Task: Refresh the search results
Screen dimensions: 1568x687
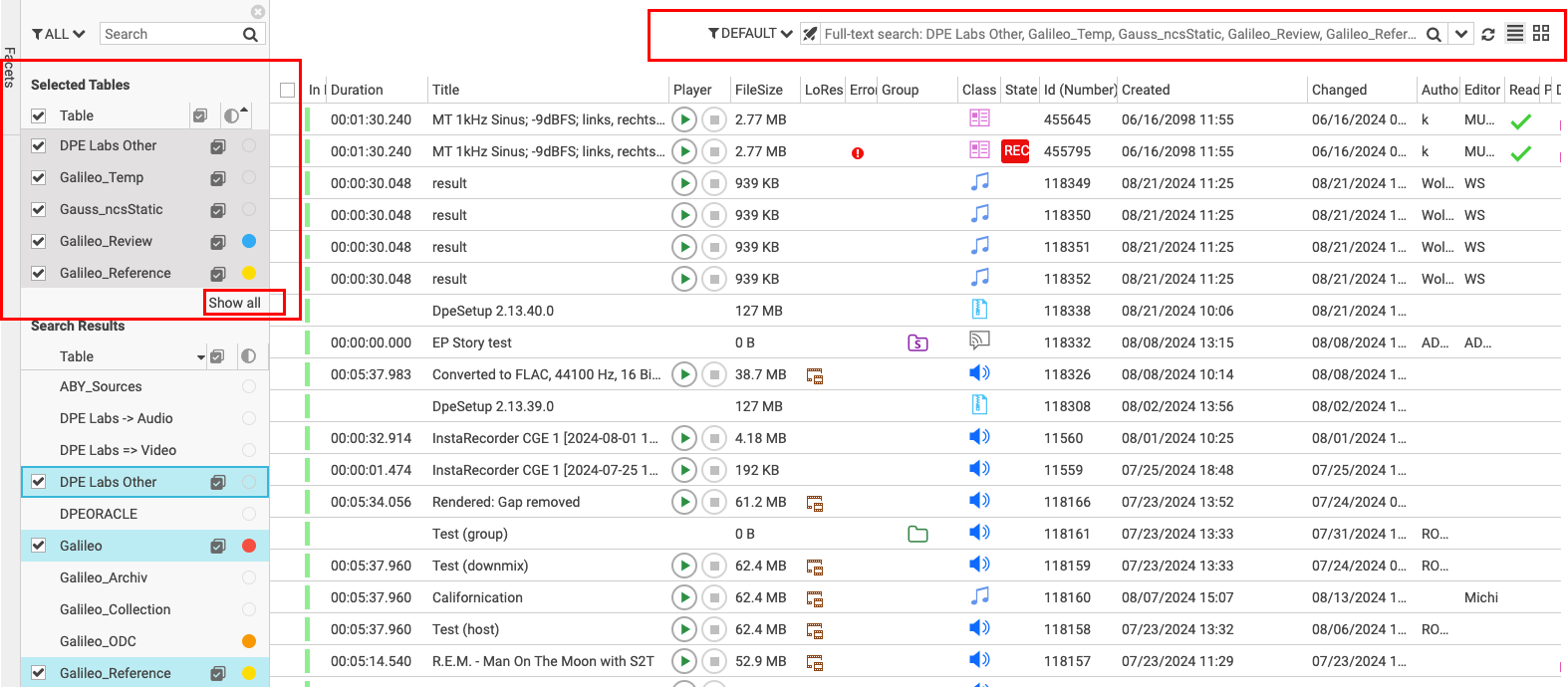Action: click(1488, 34)
